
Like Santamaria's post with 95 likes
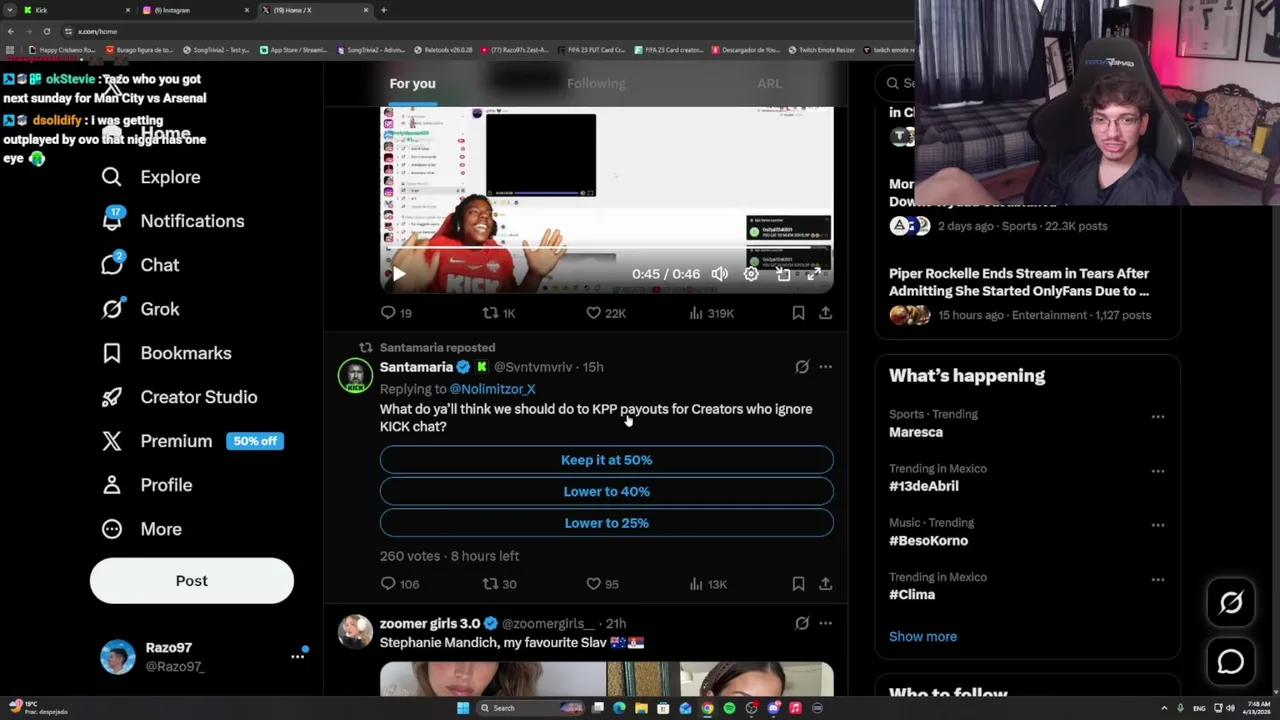pyautogui.click(x=603, y=584)
